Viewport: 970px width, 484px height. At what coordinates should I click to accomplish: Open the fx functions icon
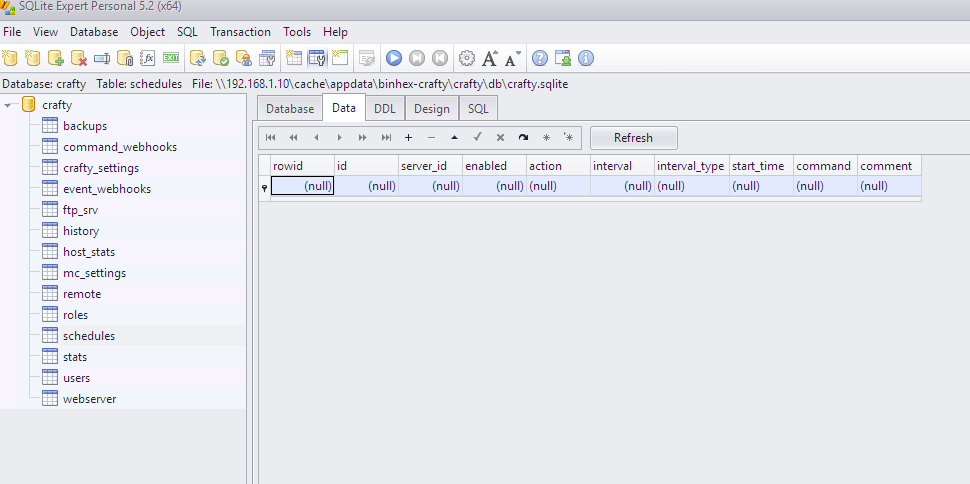point(148,58)
